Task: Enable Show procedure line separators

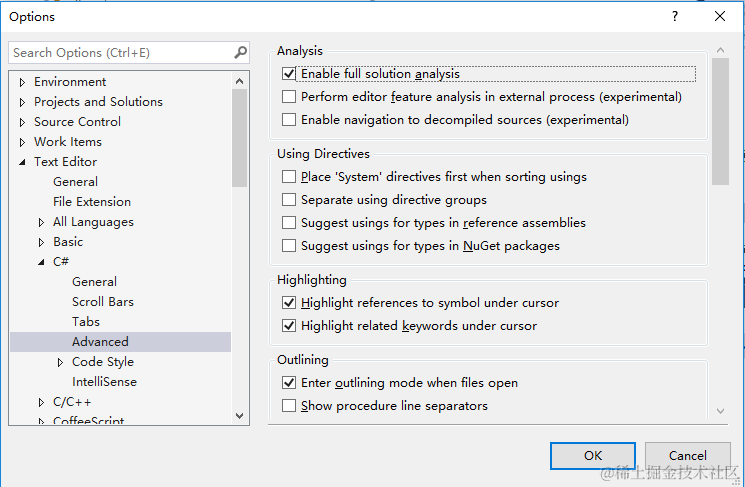Action: [x=289, y=406]
